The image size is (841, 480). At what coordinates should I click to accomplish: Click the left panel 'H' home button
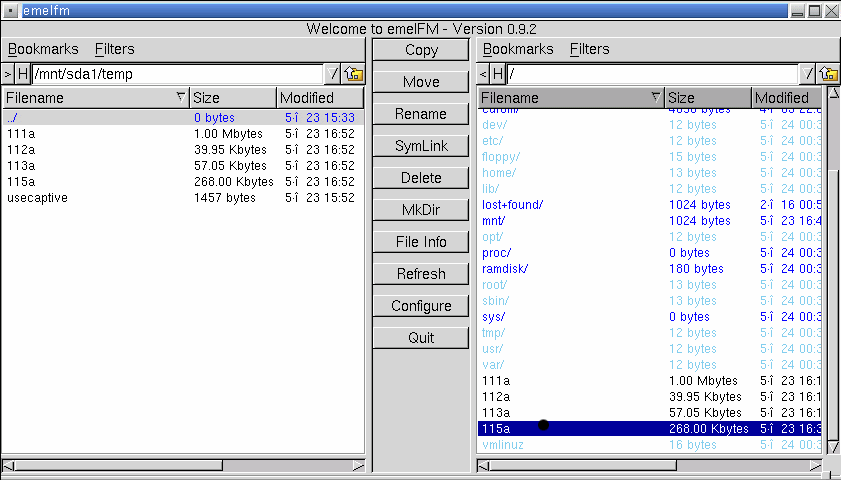[x=23, y=74]
